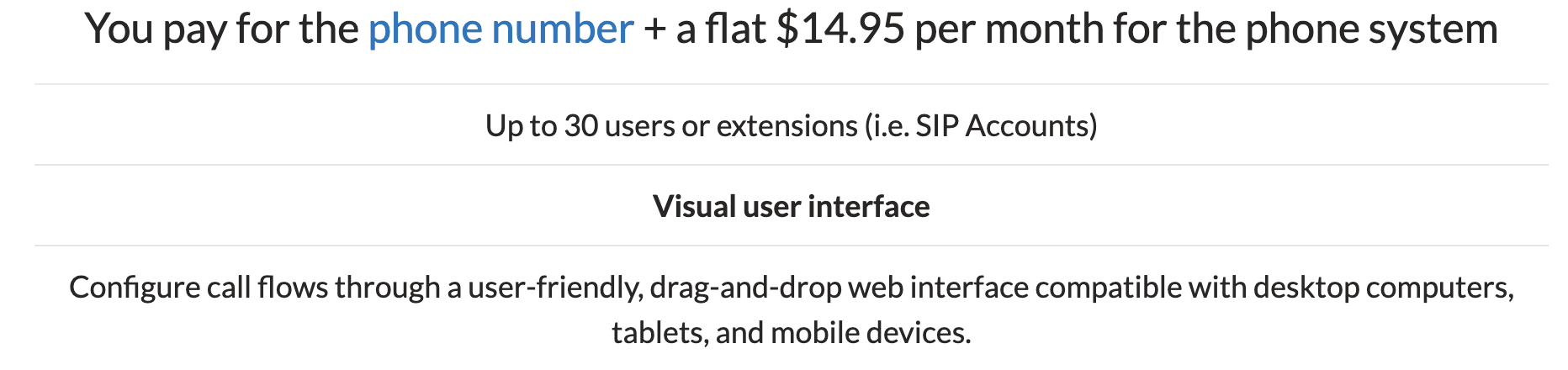1568x370 pixels.
Task: Click the word "flat" in the heading
Action: pos(735,29)
